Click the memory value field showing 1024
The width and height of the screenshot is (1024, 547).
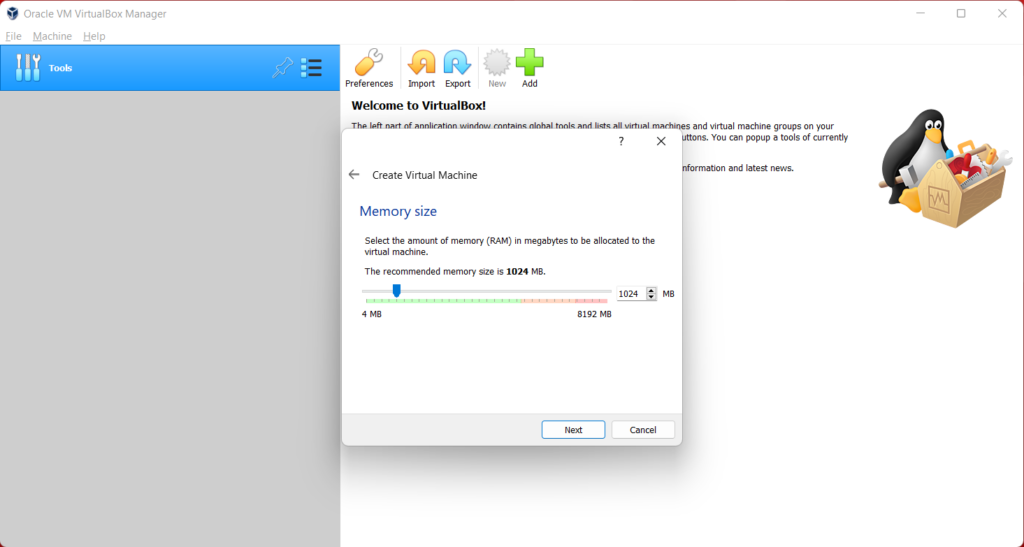[632, 294]
